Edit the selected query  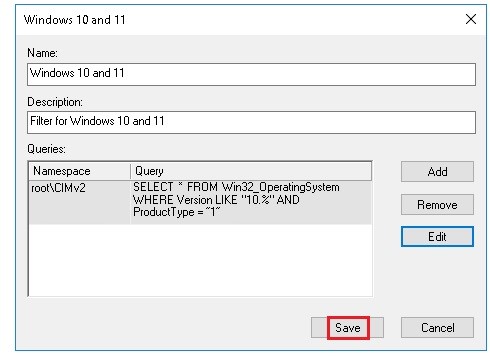(437, 237)
